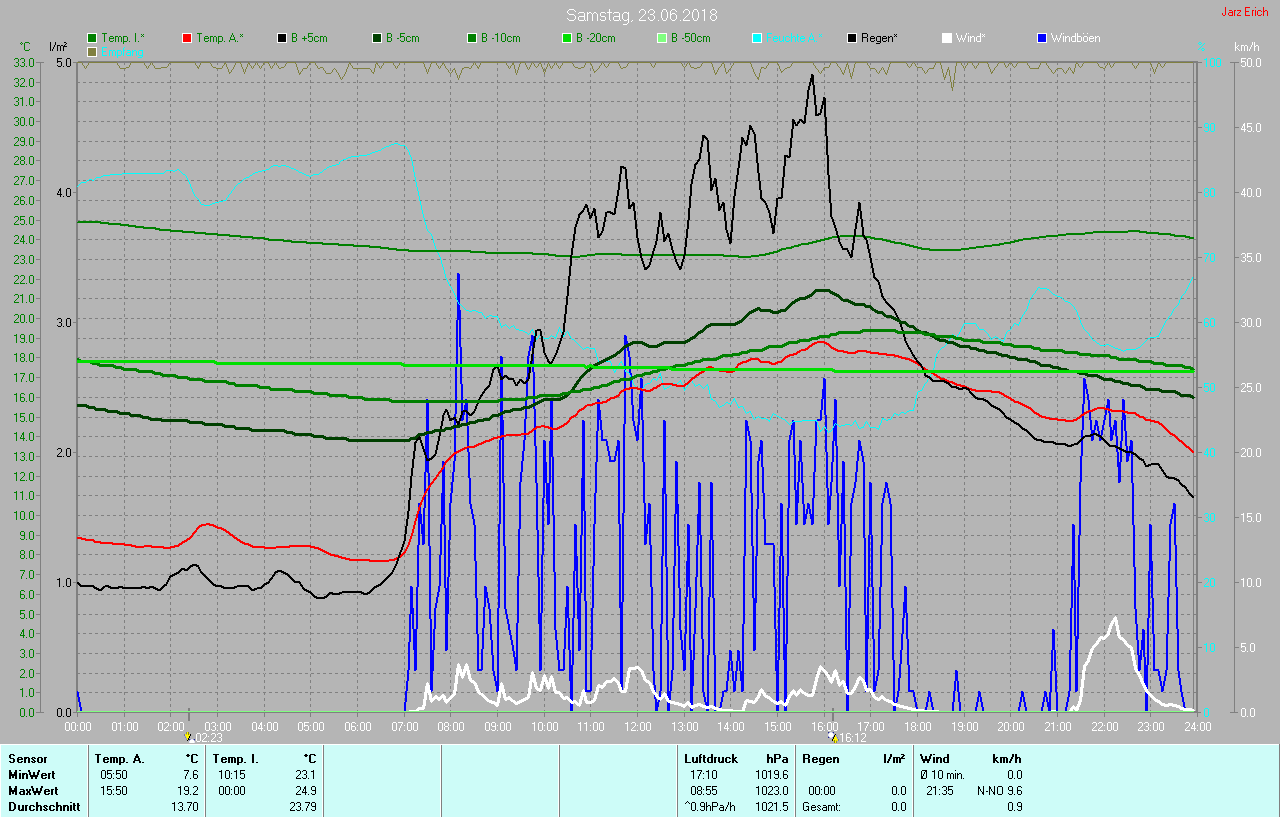
Task: Click the blue Windböen legend swatch
Action: coord(1042,38)
